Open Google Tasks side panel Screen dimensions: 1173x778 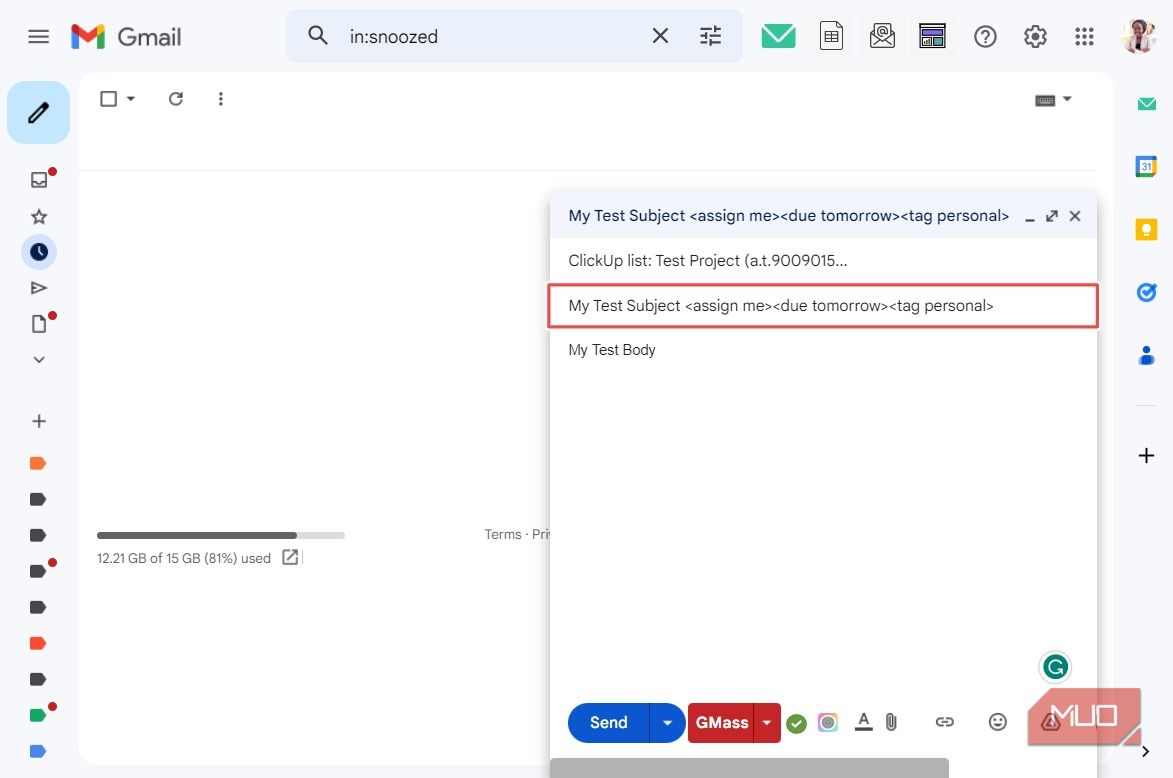click(1146, 292)
